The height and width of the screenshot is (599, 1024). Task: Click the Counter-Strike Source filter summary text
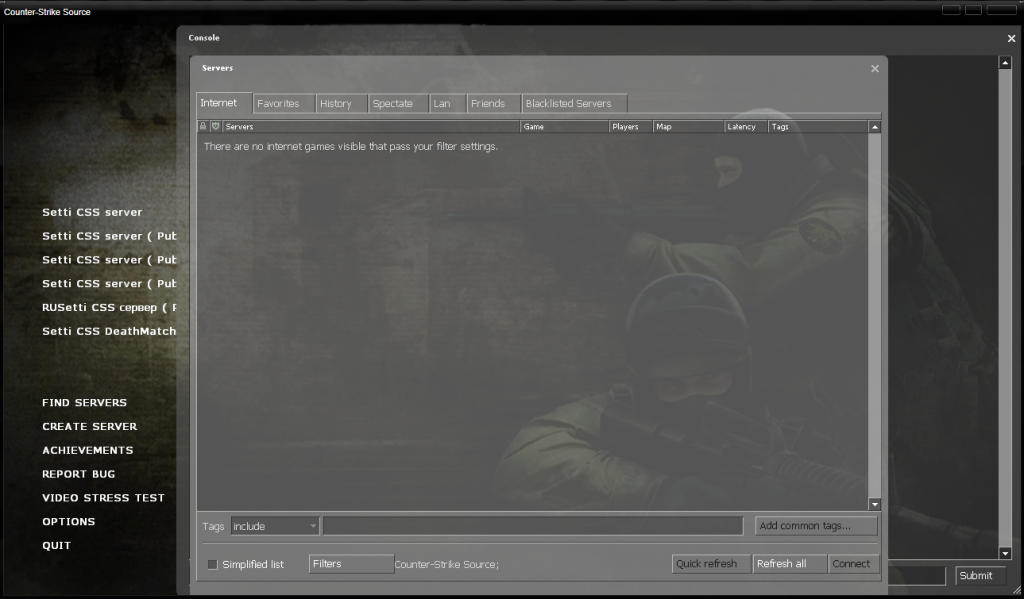tap(447, 564)
